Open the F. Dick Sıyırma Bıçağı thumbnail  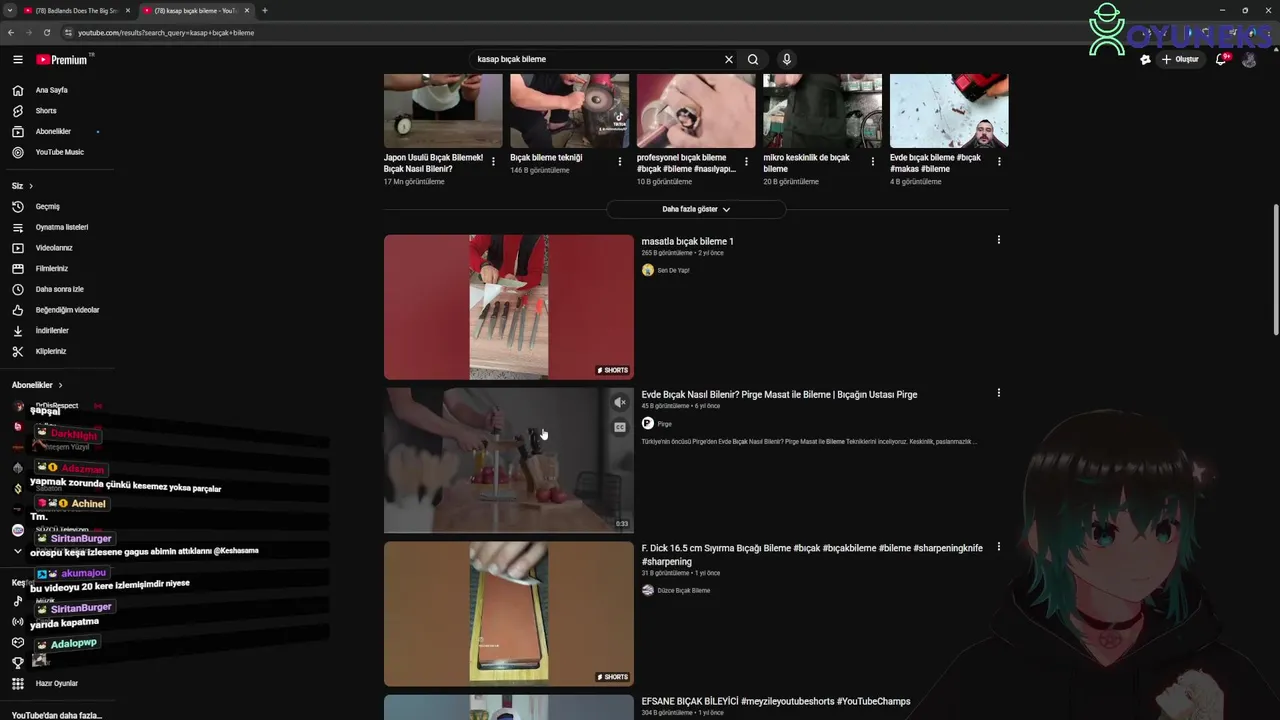pyautogui.click(x=509, y=614)
